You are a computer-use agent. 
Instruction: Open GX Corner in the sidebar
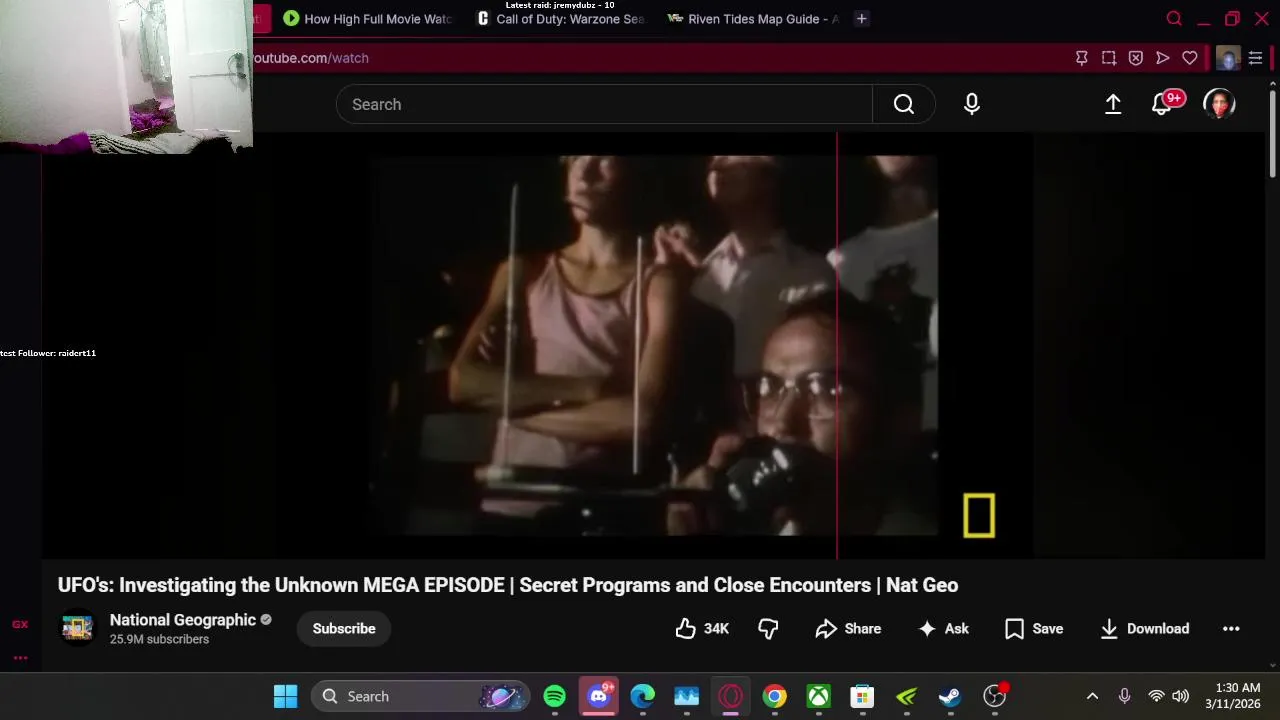(x=20, y=624)
